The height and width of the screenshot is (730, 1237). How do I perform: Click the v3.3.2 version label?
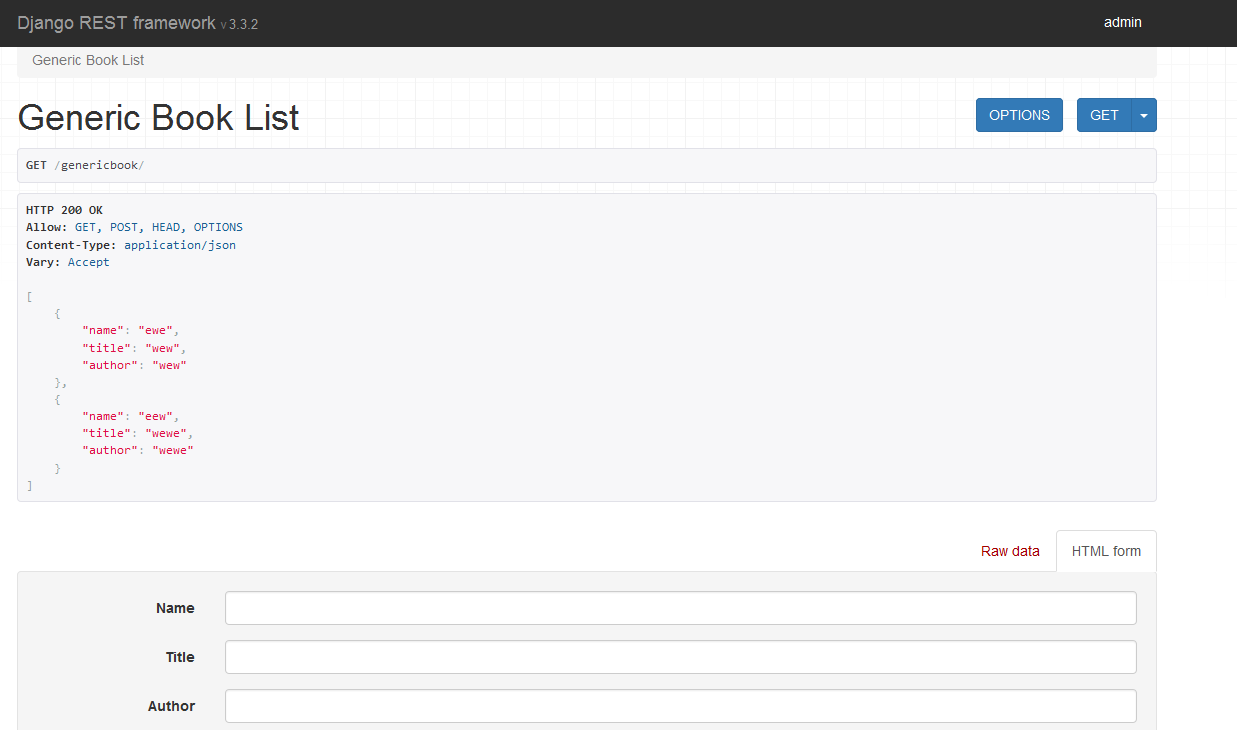(x=239, y=24)
